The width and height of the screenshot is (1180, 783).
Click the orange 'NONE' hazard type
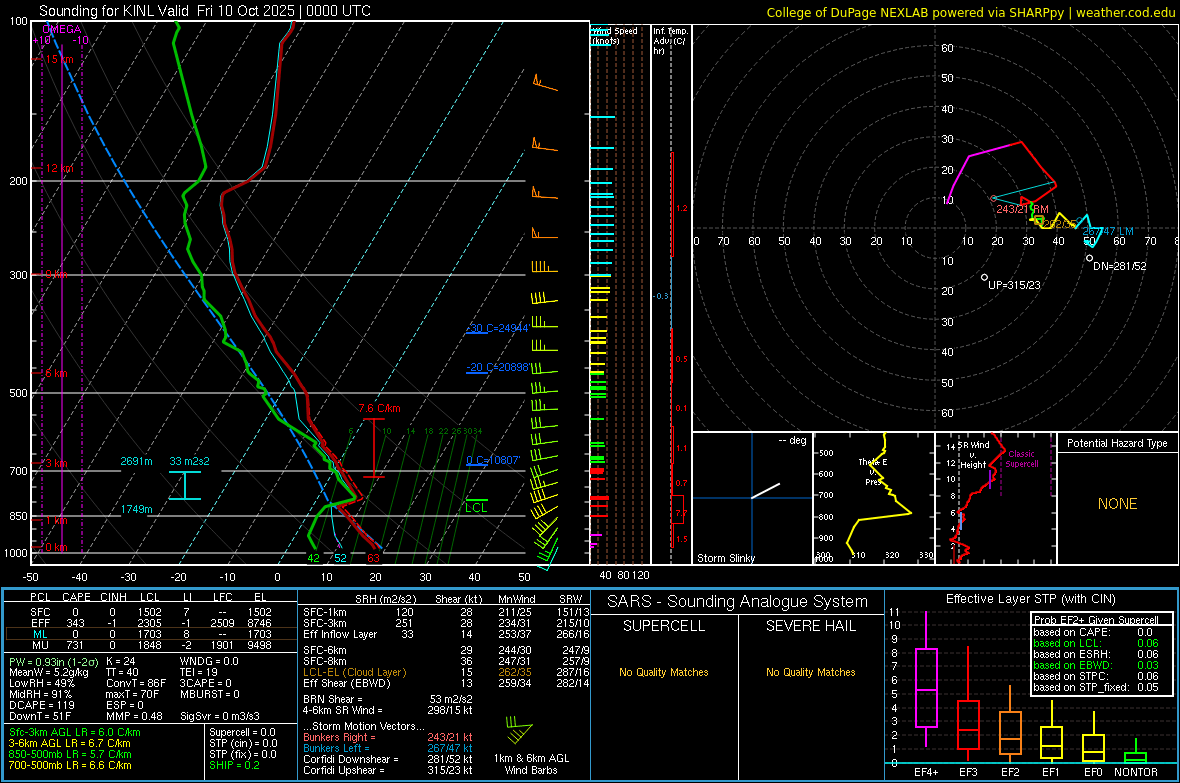(1118, 504)
